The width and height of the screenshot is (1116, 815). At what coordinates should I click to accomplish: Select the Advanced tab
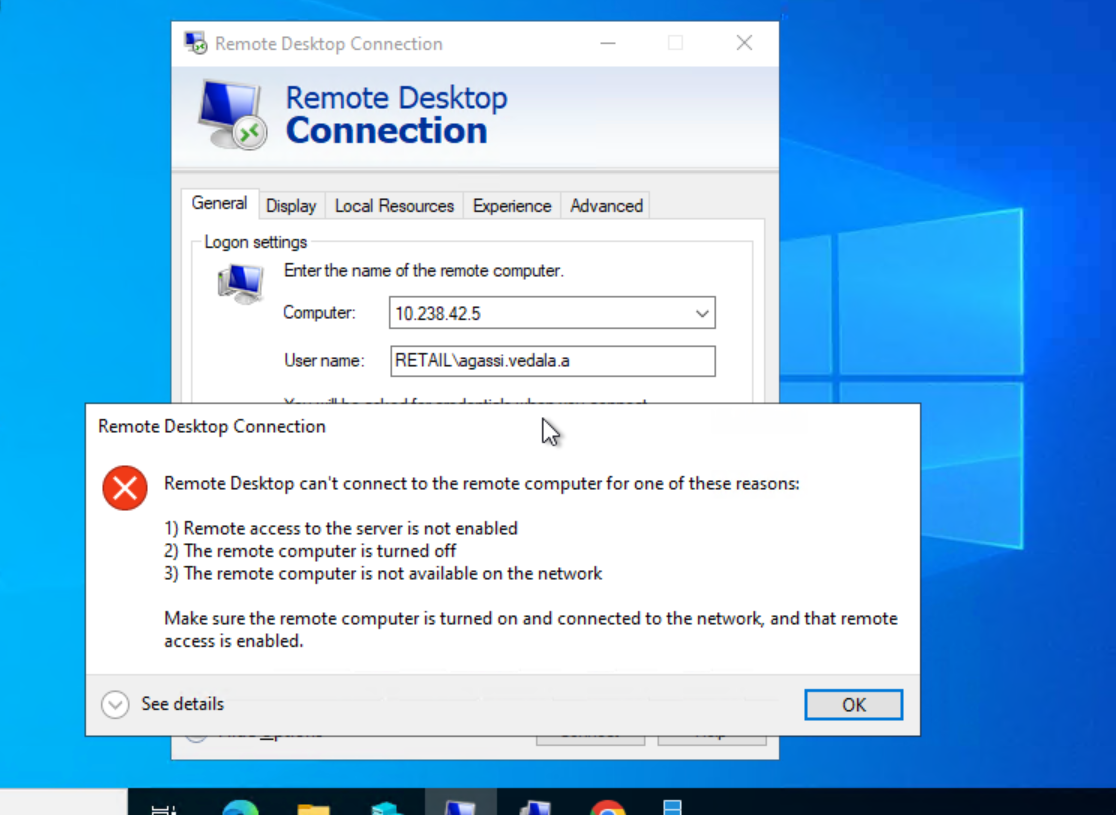click(x=605, y=205)
